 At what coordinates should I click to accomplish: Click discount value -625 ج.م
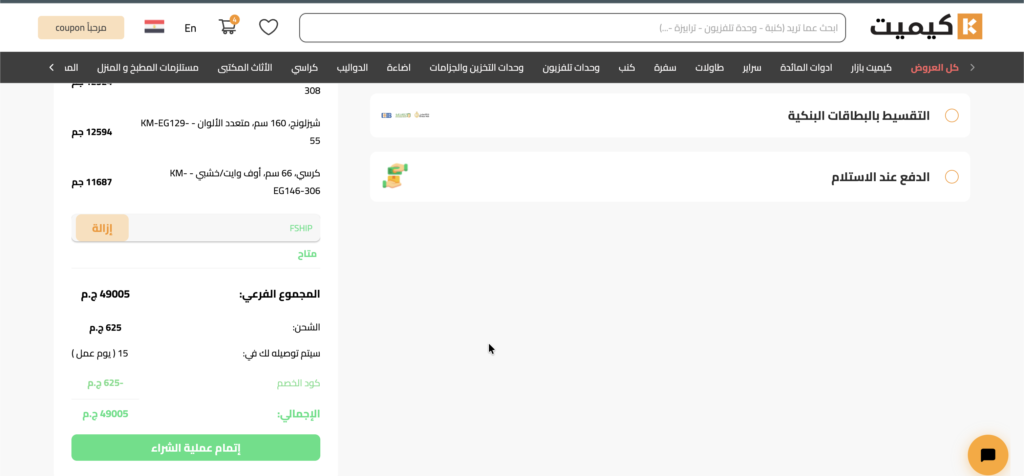pos(103,383)
